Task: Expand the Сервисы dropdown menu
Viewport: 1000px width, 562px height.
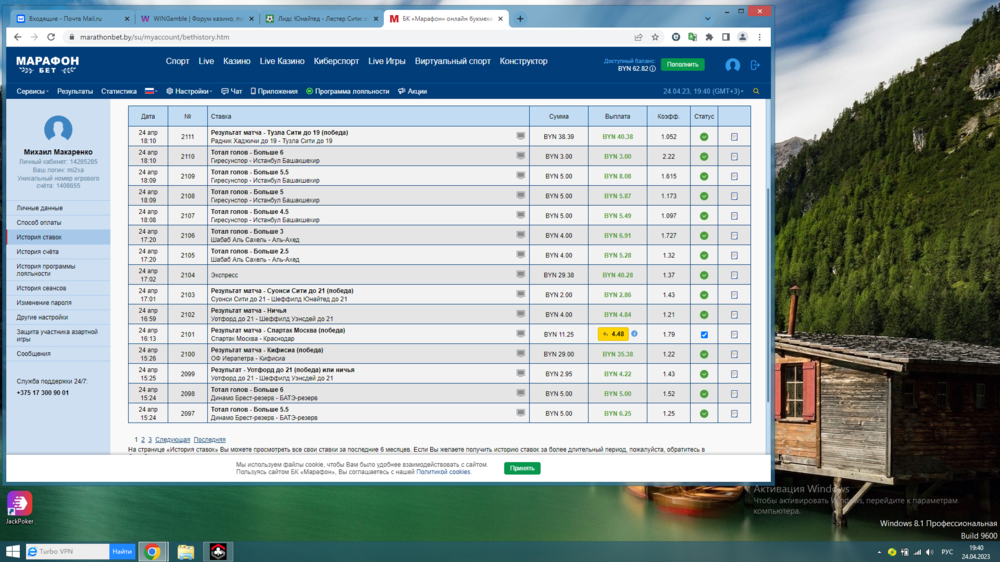Action: click(x=33, y=91)
